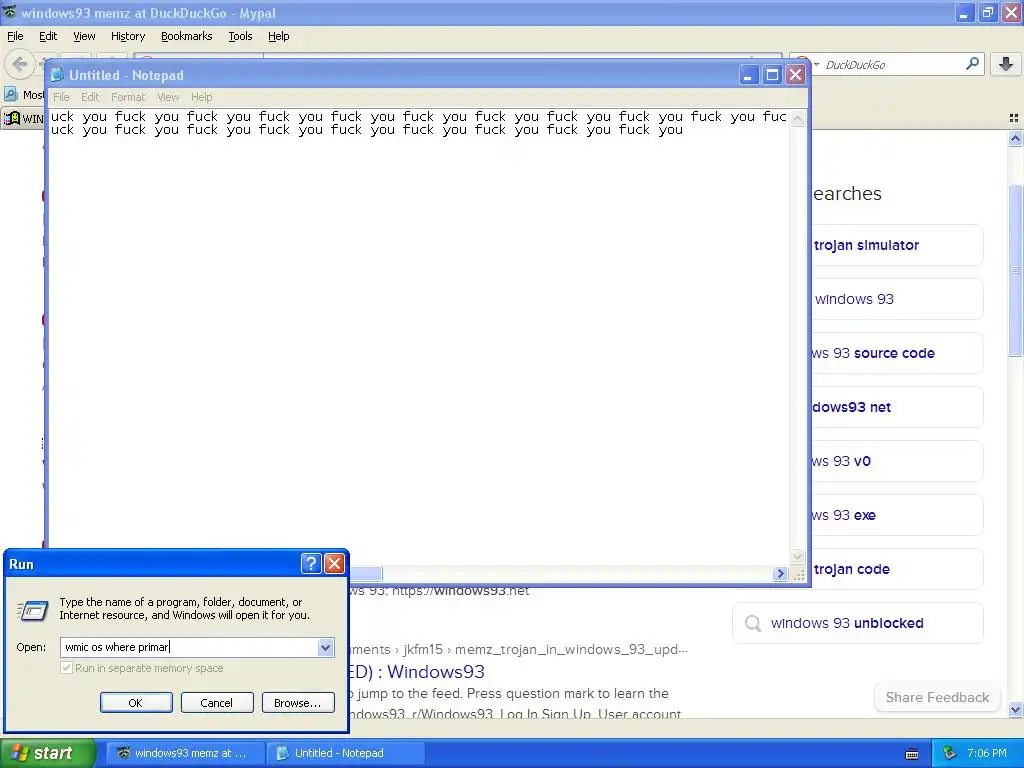Select the trojan simulator related search
This screenshot has height=768, width=1024.
(x=897, y=245)
